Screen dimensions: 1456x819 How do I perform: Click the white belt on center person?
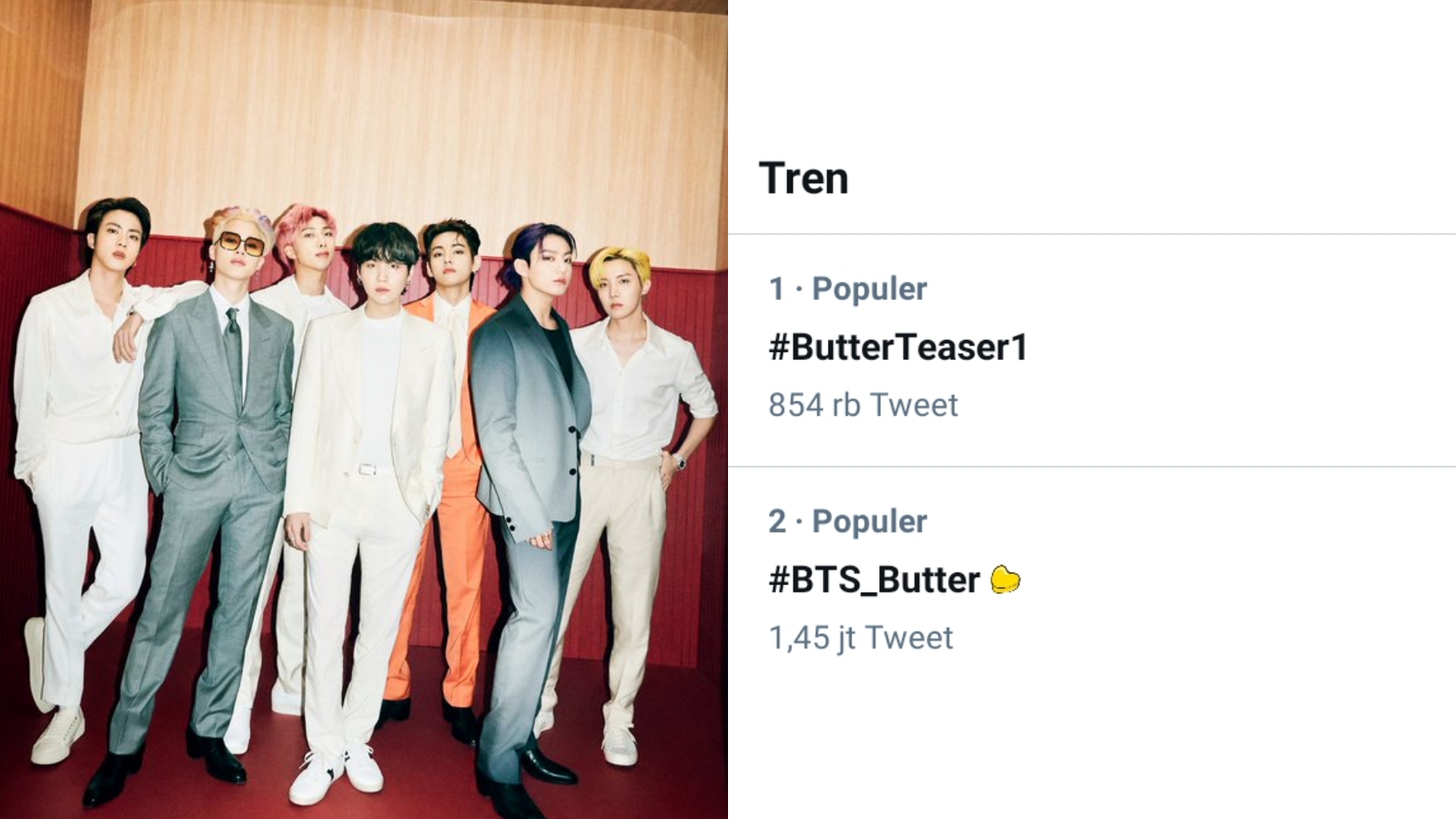(366, 469)
